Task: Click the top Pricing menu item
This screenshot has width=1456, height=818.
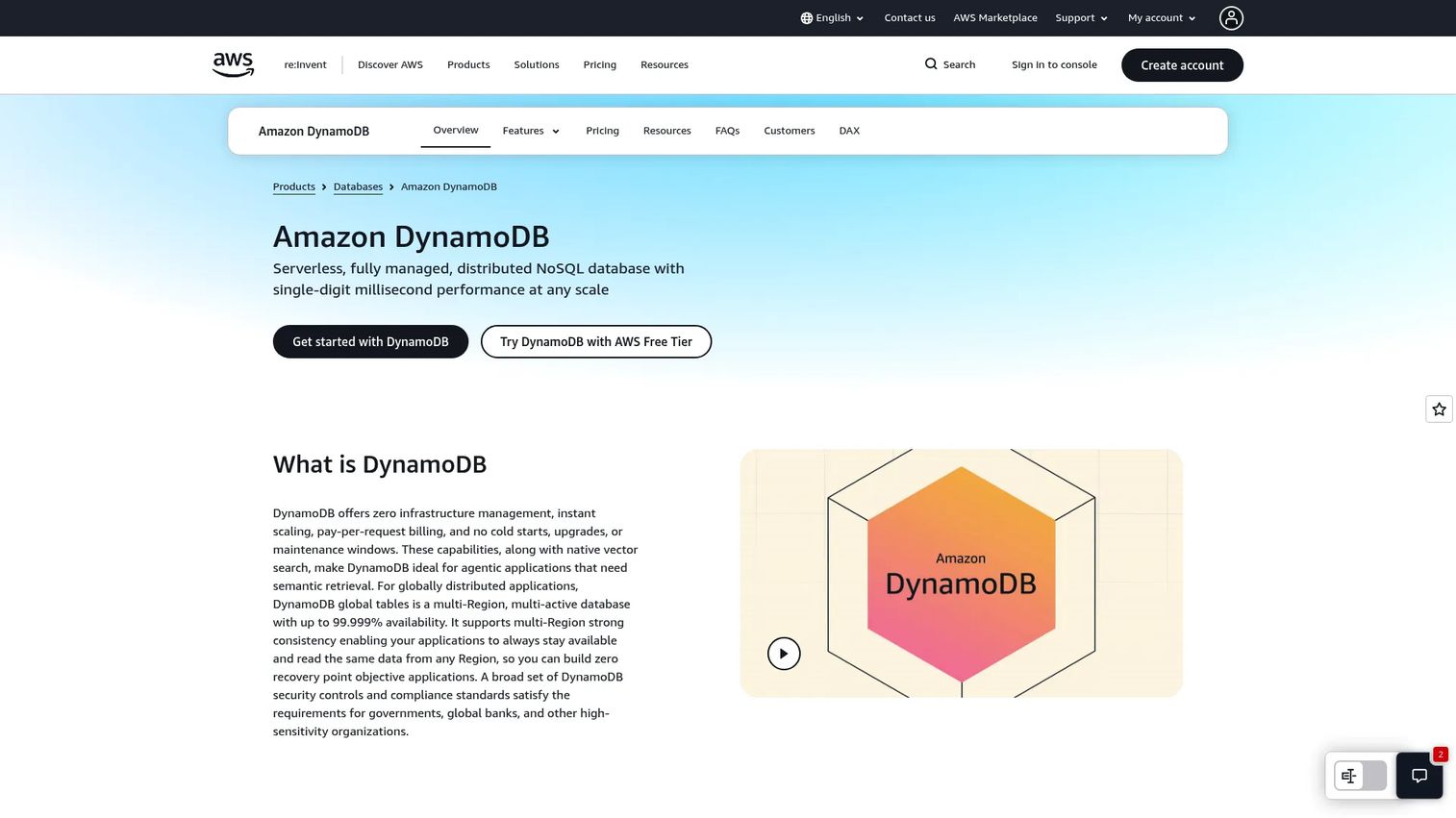Action: coord(600,65)
